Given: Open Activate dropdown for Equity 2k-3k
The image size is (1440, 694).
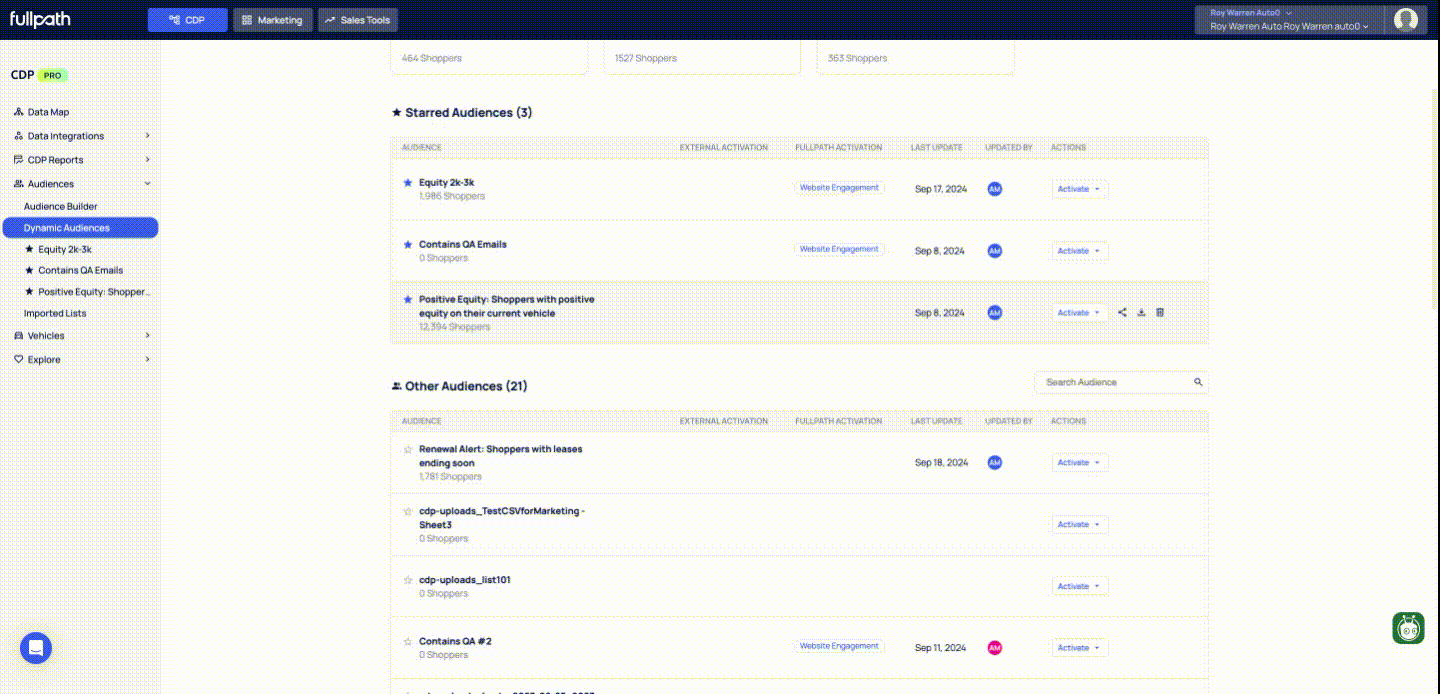Looking at the screenshot, I should pos(1079,189).
